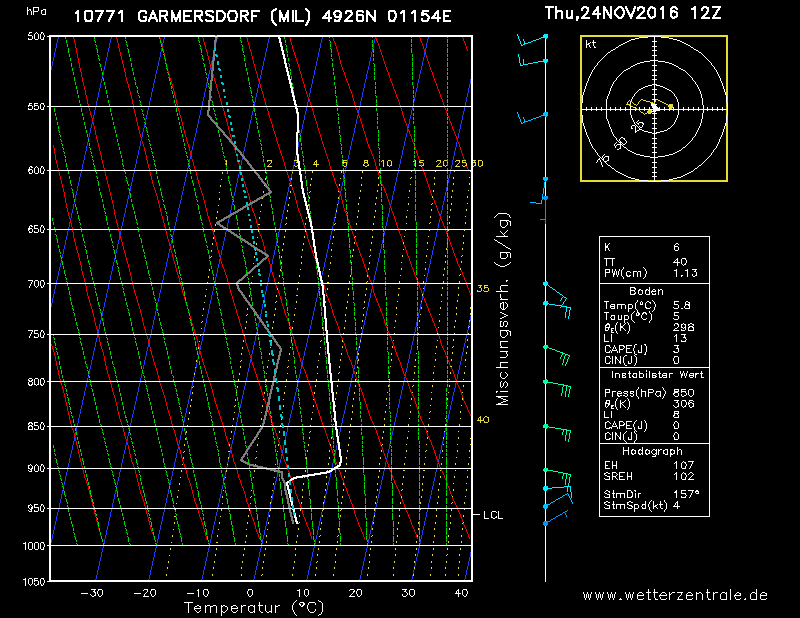This screenshot has height=618, width=800.
Task: Click the wind barb at 800 hPa level
Action: coord(558,386)
